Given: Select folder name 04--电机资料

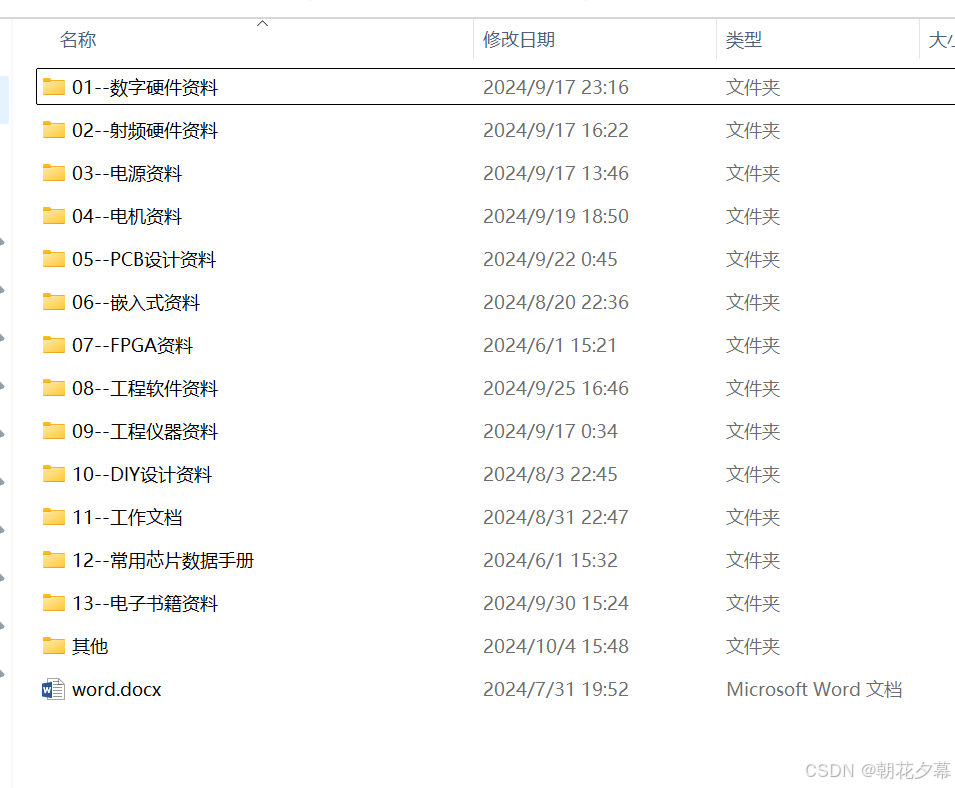Looking at the screenshot, I should (127, 216).
